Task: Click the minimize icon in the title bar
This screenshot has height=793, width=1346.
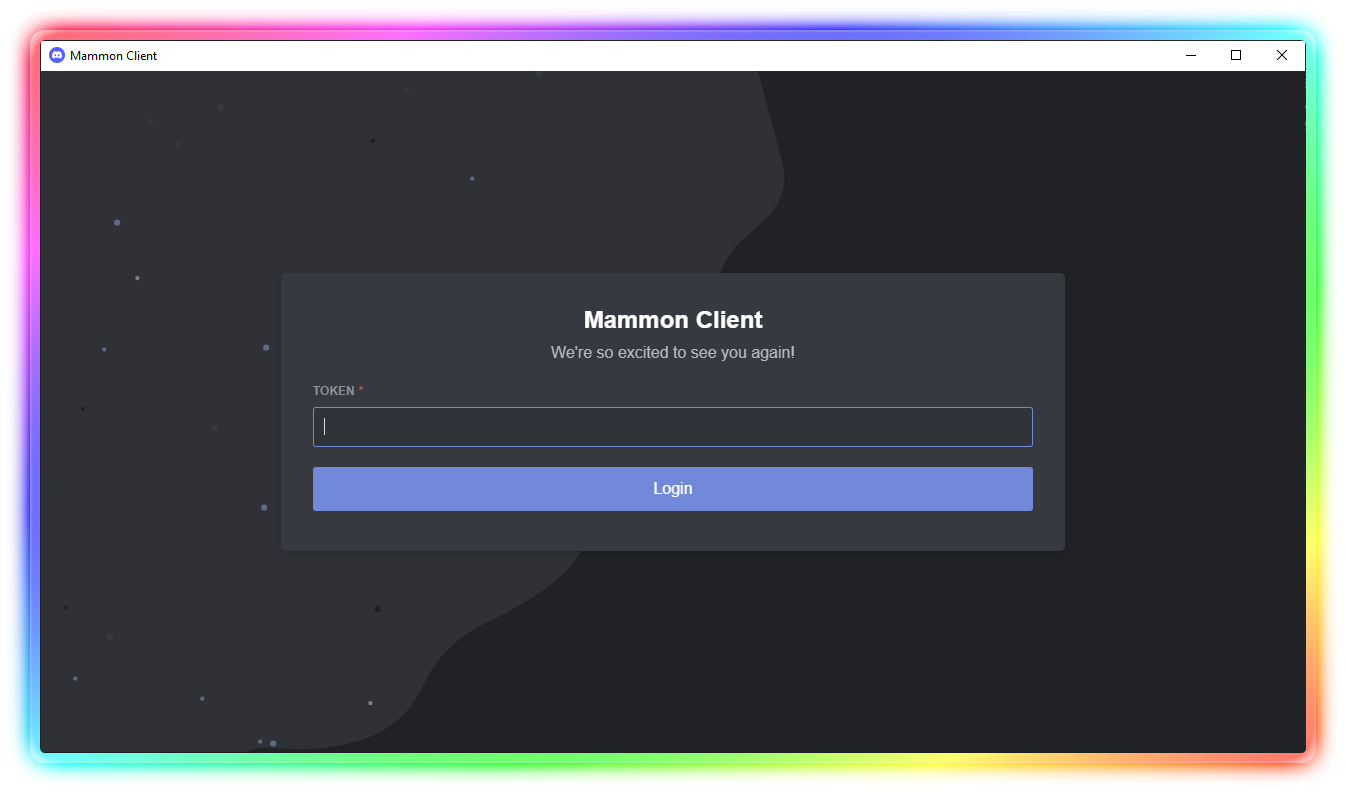Action: pyautogui.click(x=1190, y=55)
